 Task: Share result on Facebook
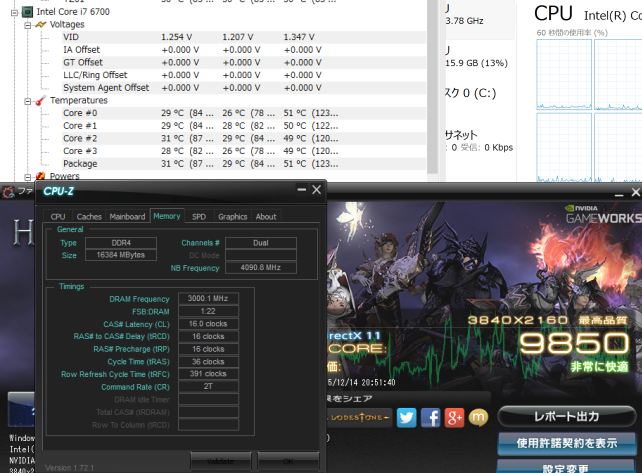(x=430, y=418)
